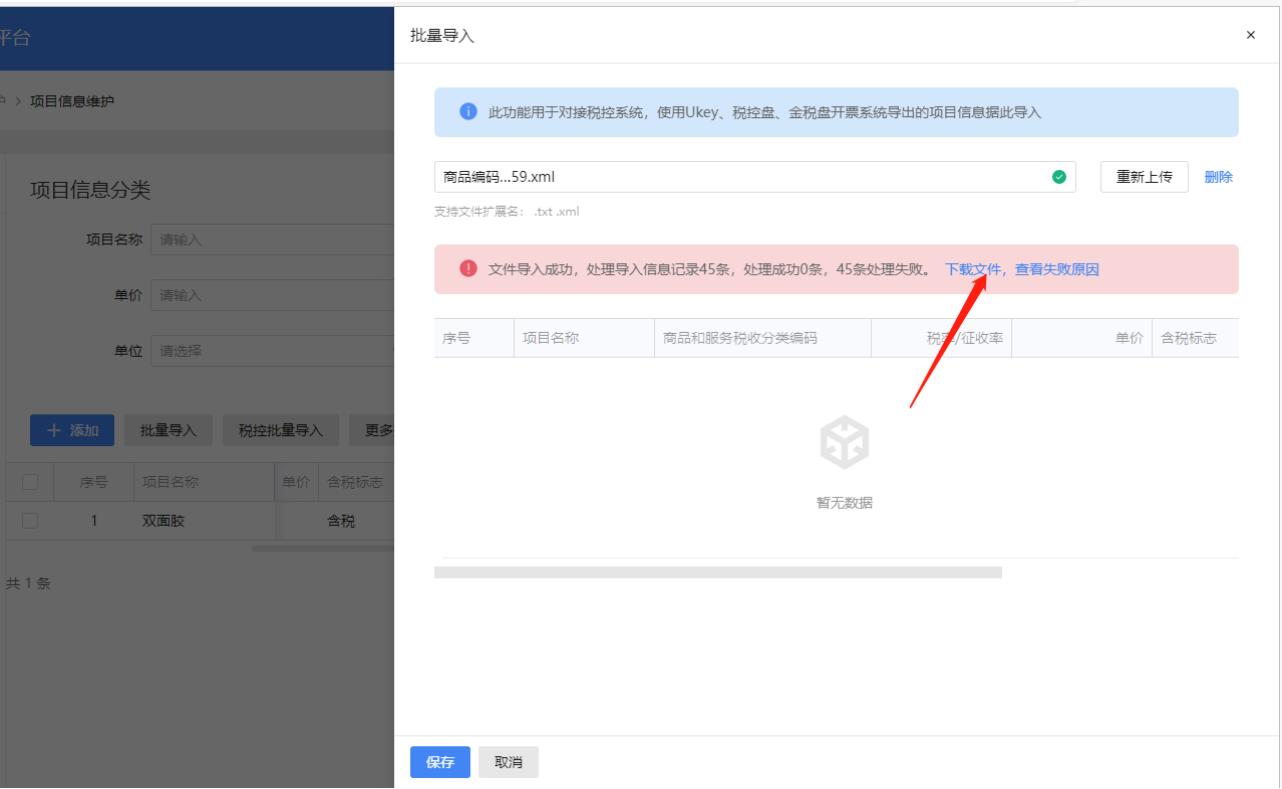This screenshot has width=1282, height=789.
Task: Click 重新上传 to re-upload the file
Action: 1143,176
